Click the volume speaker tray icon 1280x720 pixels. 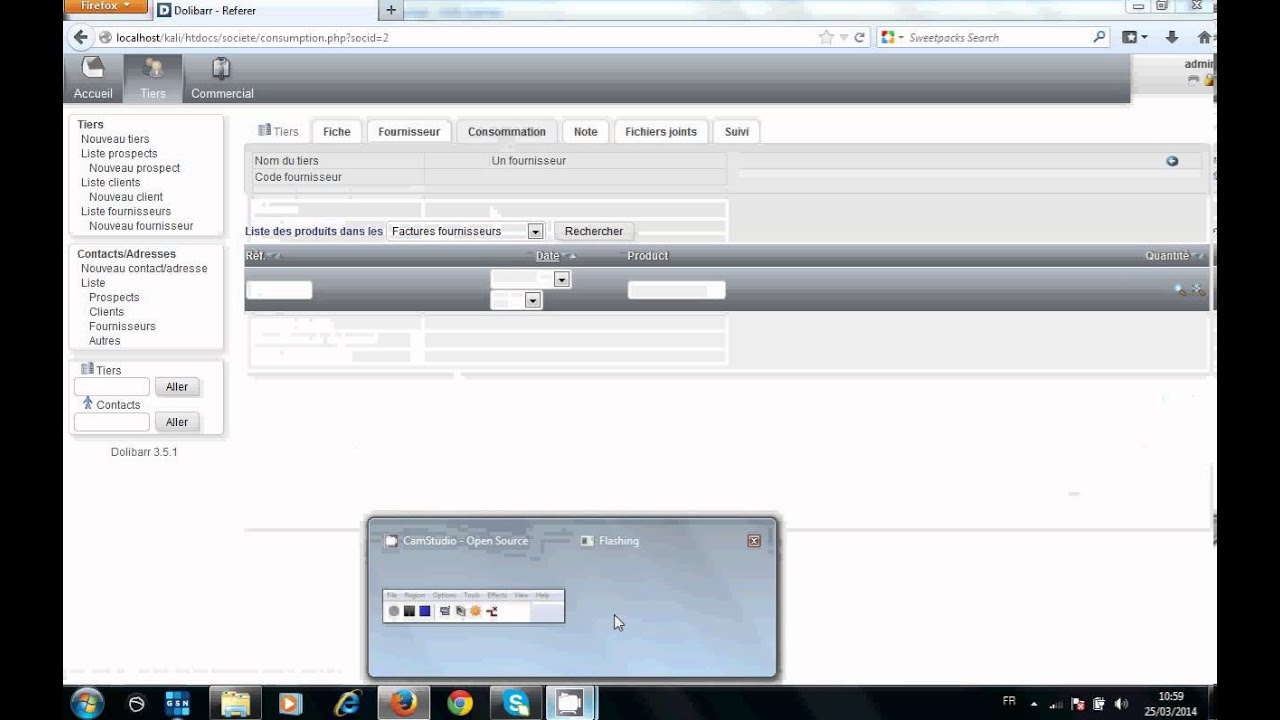point(1121,703)
